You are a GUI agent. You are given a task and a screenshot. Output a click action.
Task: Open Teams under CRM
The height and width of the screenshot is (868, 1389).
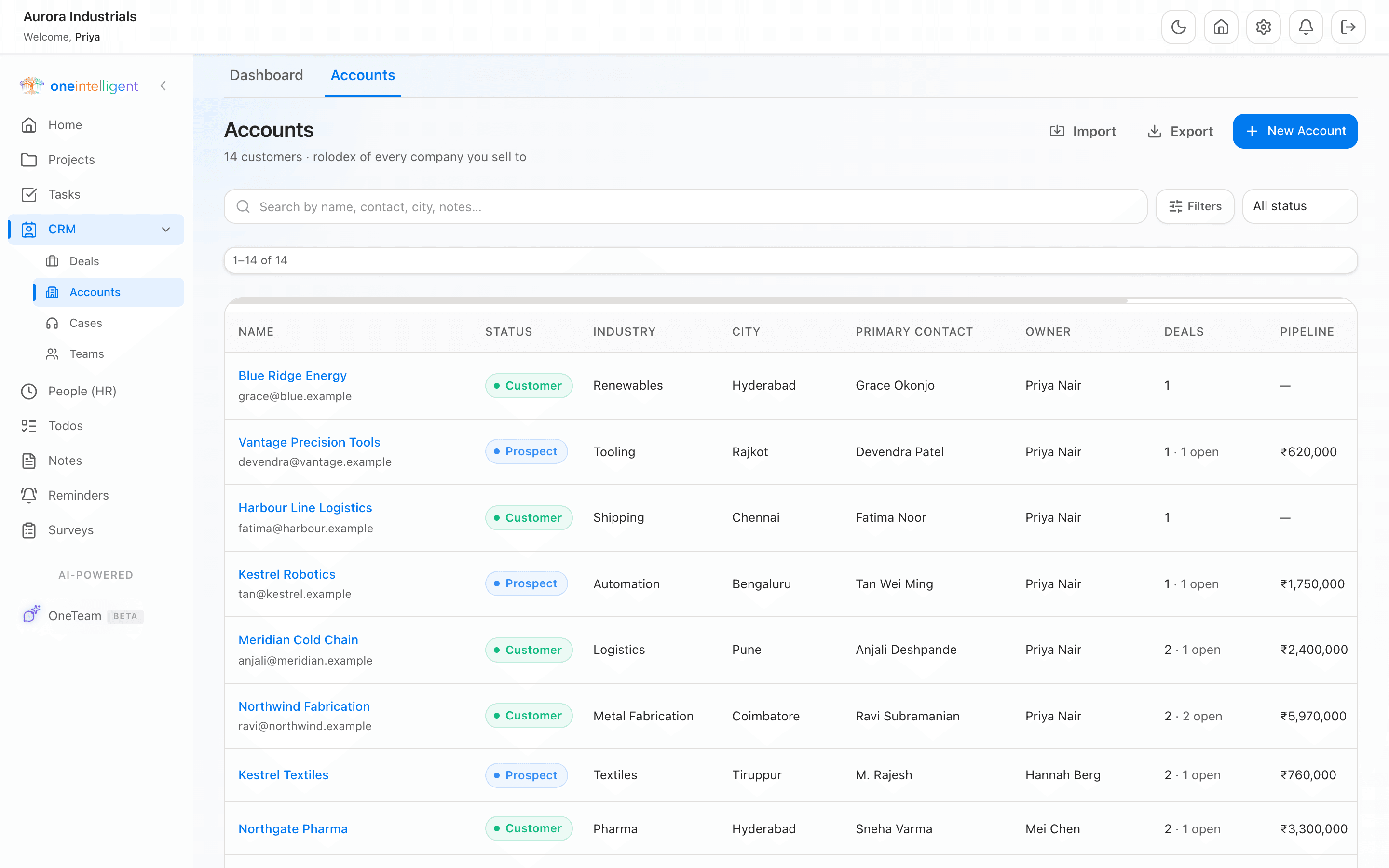coord(109,354)
